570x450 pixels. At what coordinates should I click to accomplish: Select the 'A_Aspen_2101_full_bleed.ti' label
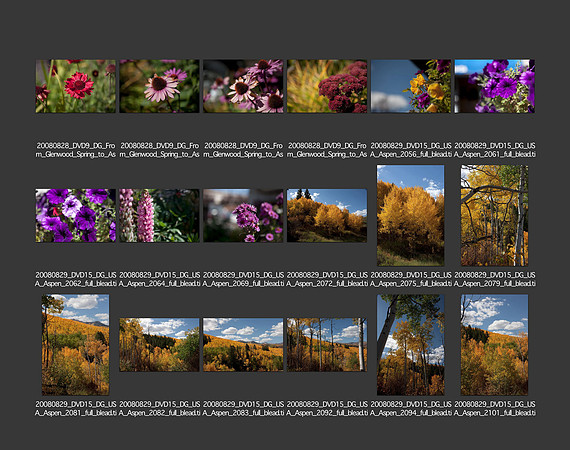pos(495,413)
